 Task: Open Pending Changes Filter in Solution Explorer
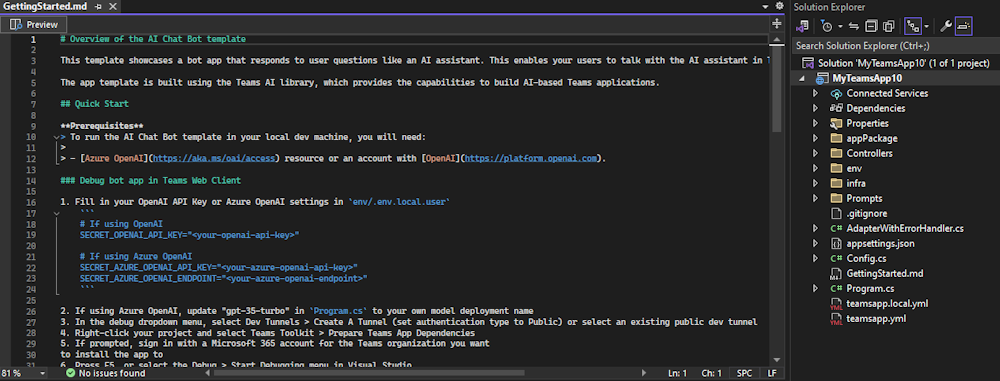coord(827,26)
